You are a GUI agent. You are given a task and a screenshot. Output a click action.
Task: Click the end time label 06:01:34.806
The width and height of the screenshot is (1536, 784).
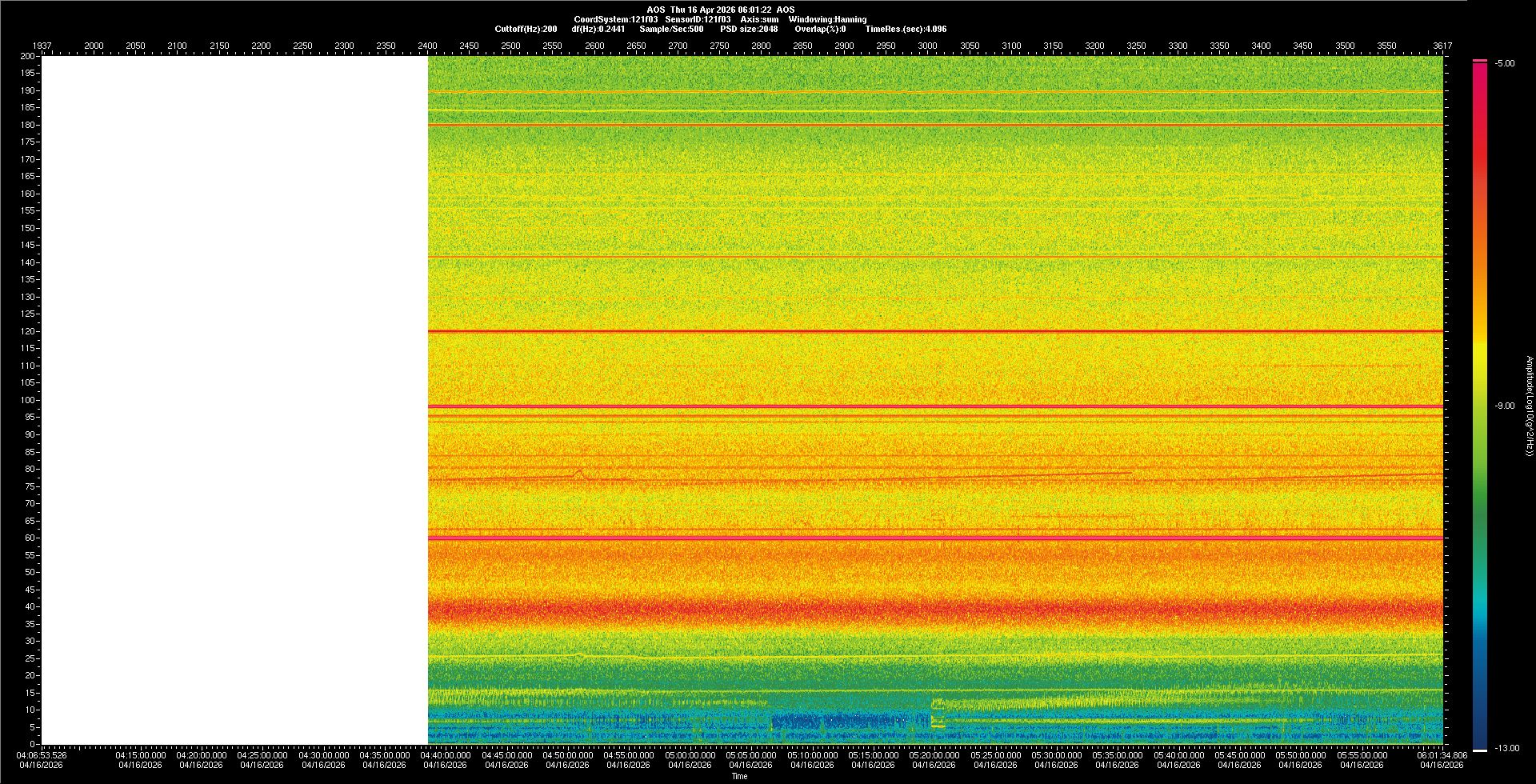tap(1442, 755)
